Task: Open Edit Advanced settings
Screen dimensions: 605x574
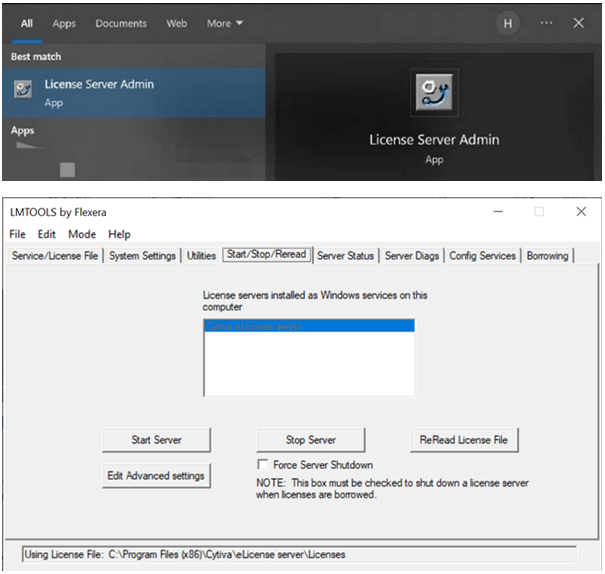Action: pos(156,475)
